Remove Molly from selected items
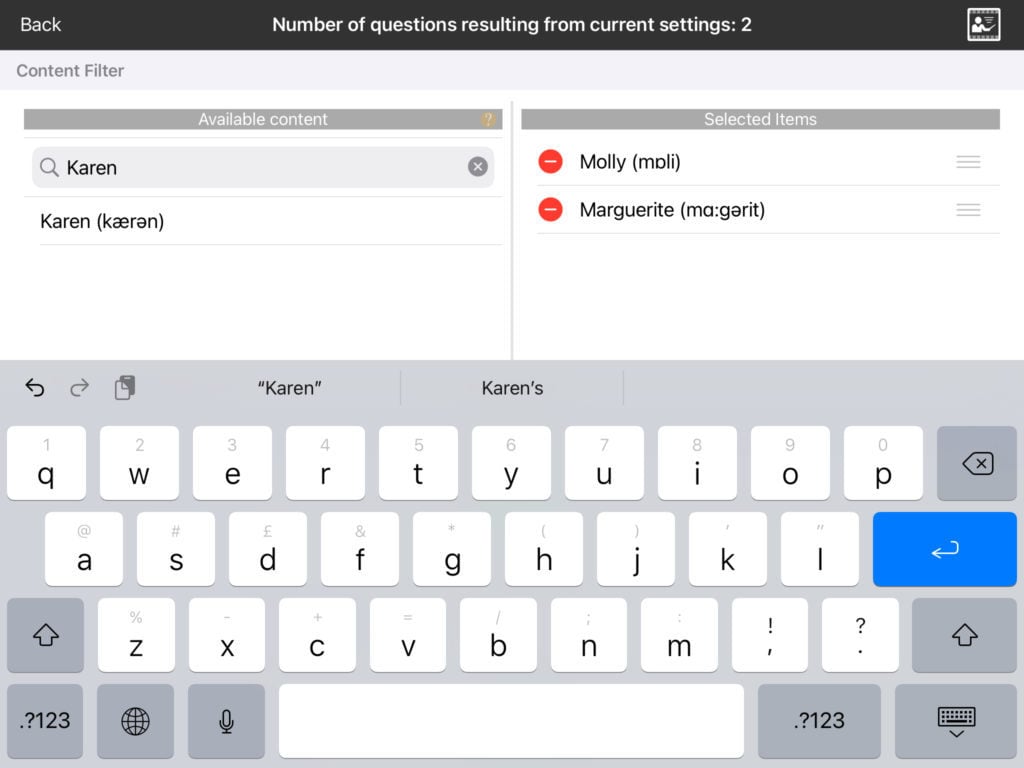Screen dimensions: 1024x768 pyautogui.click(x=551, y=161)
